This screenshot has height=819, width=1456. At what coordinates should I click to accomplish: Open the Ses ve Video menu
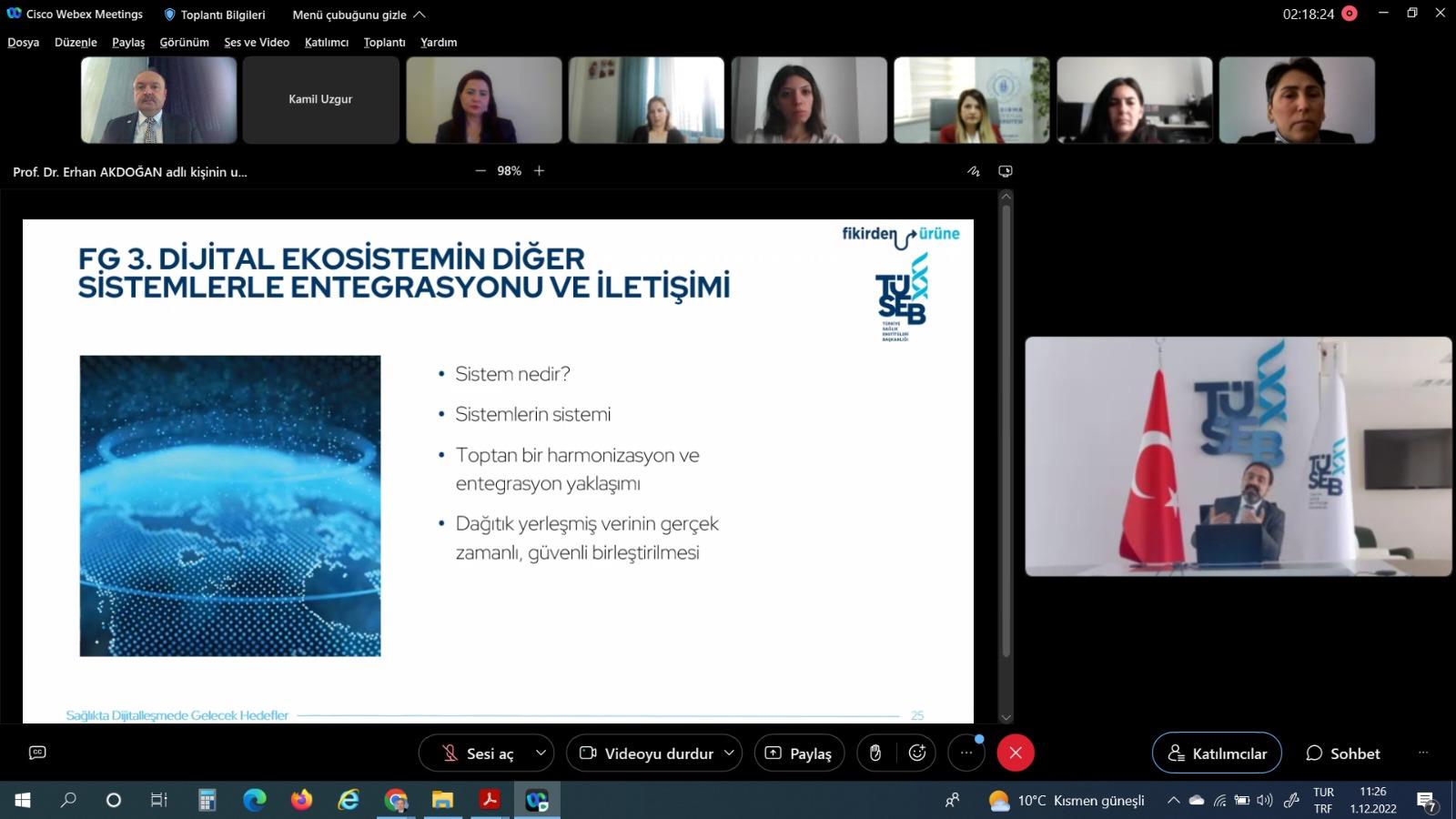[257, 42]
